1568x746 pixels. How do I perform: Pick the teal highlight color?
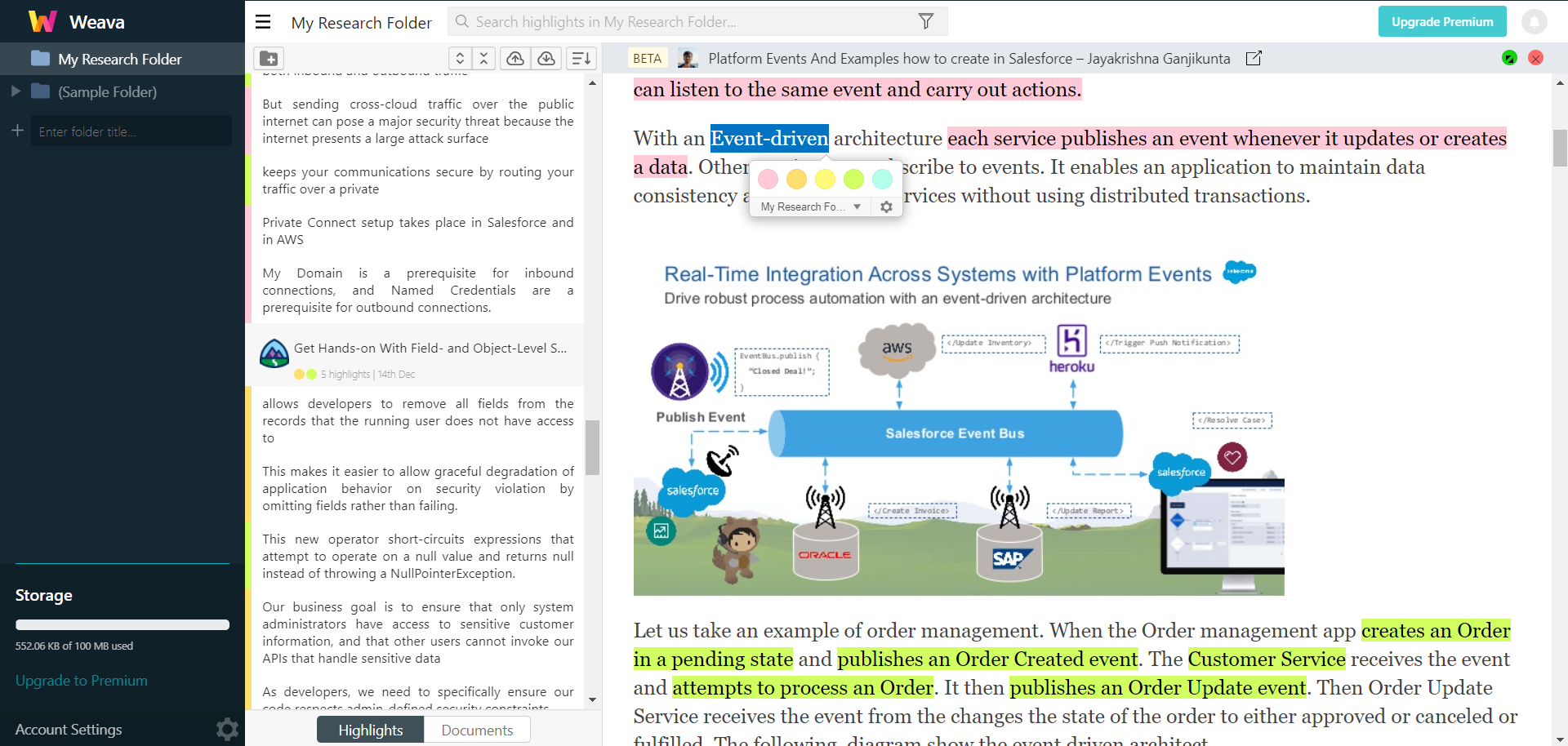882,179
